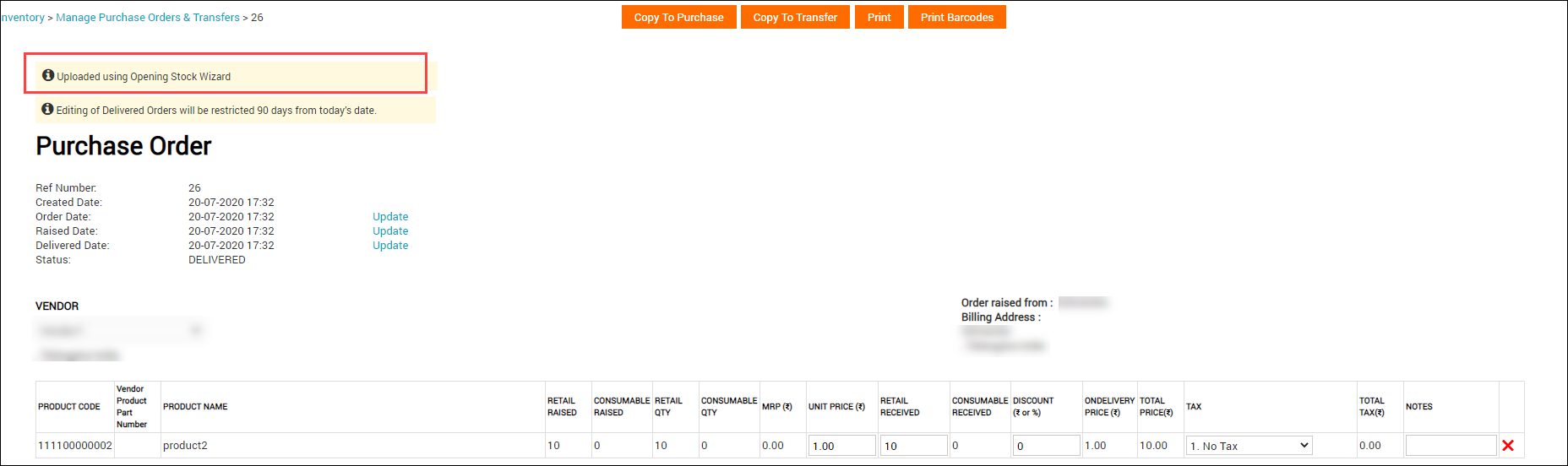Select product code 111100000002 cell
This screenshot has height=466, width=1568.
click(75, 446)
